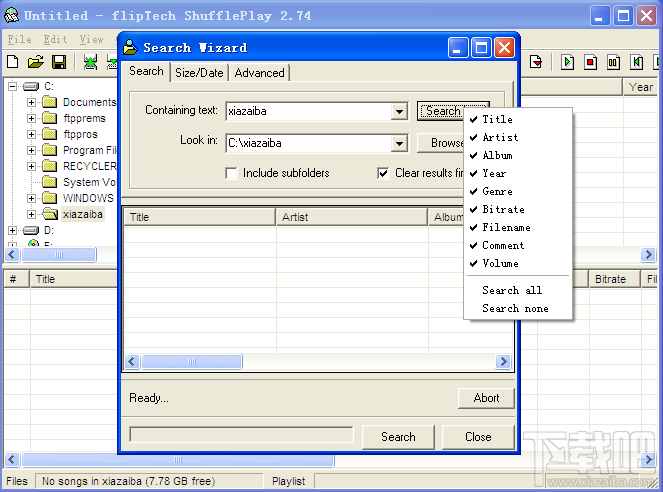Click the Pause toolbar button
663x492 pixels.
tap(613, 62)
